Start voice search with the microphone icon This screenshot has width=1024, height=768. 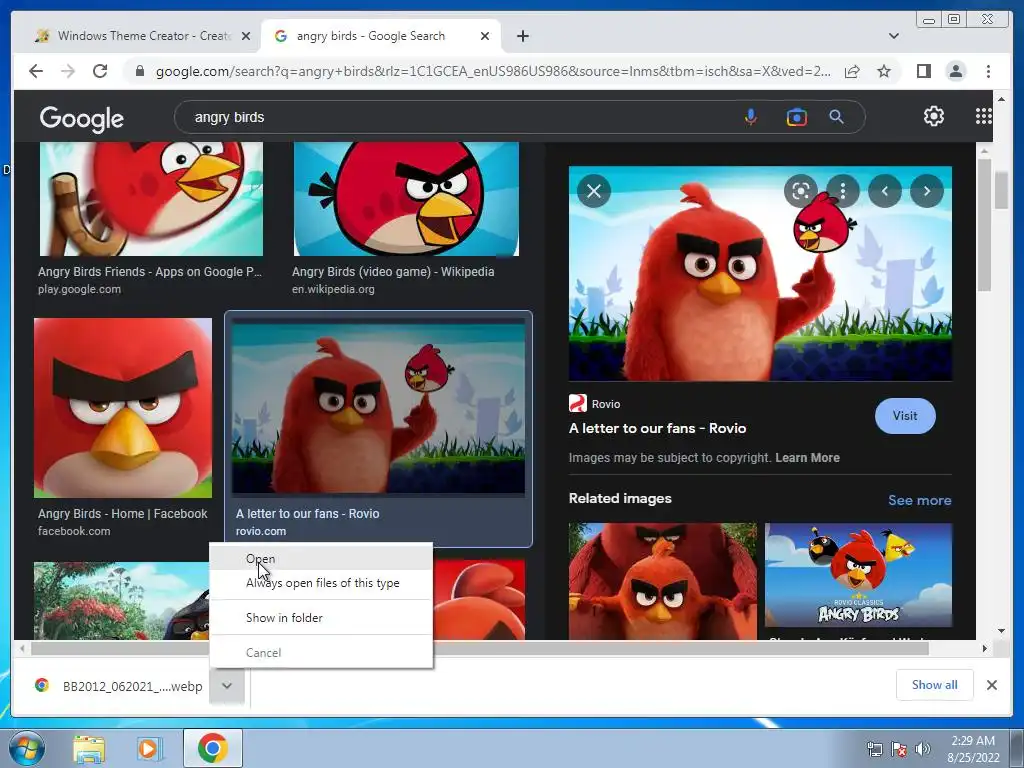[x=751, y=117]
